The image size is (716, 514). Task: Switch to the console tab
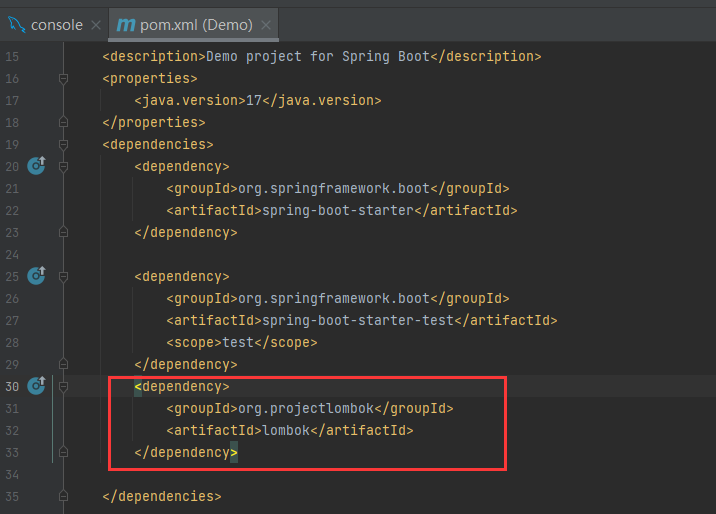[x=56, y=24]
